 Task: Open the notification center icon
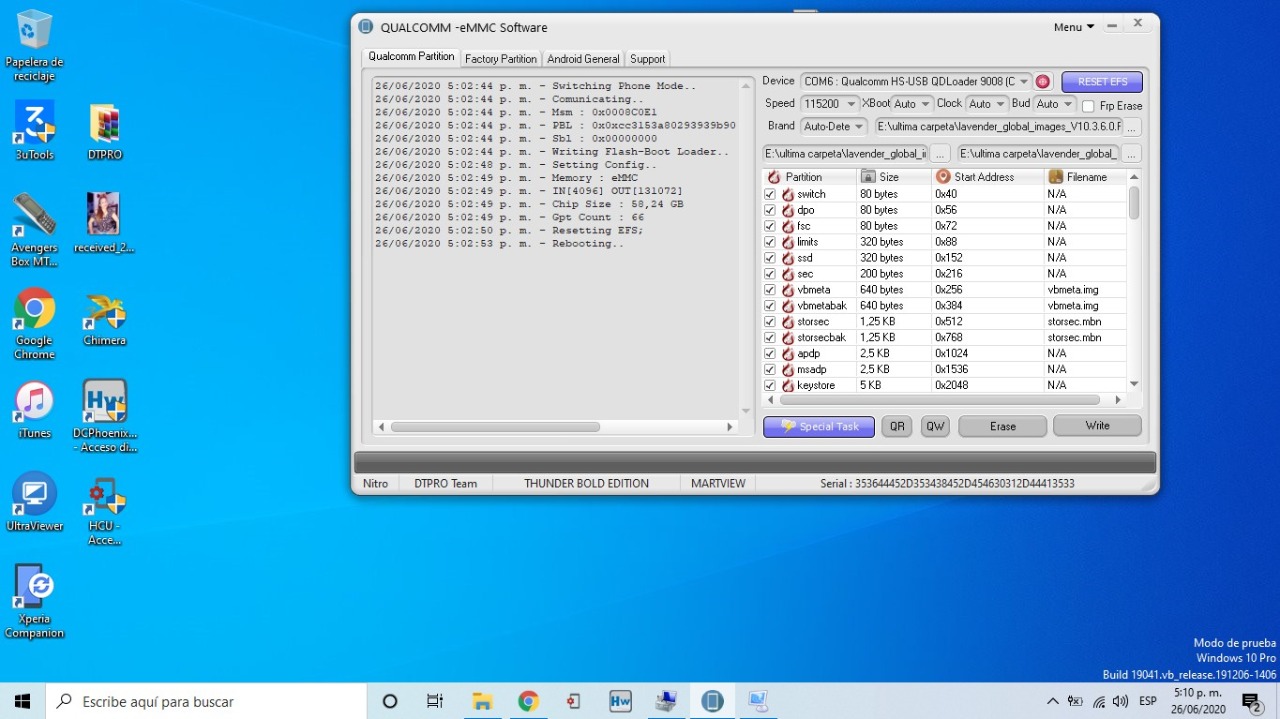point(1250,701)
